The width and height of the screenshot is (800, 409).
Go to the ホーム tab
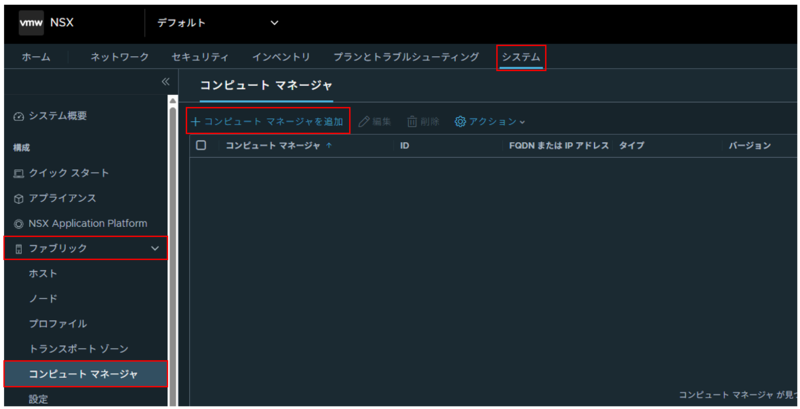click(36, 57)
